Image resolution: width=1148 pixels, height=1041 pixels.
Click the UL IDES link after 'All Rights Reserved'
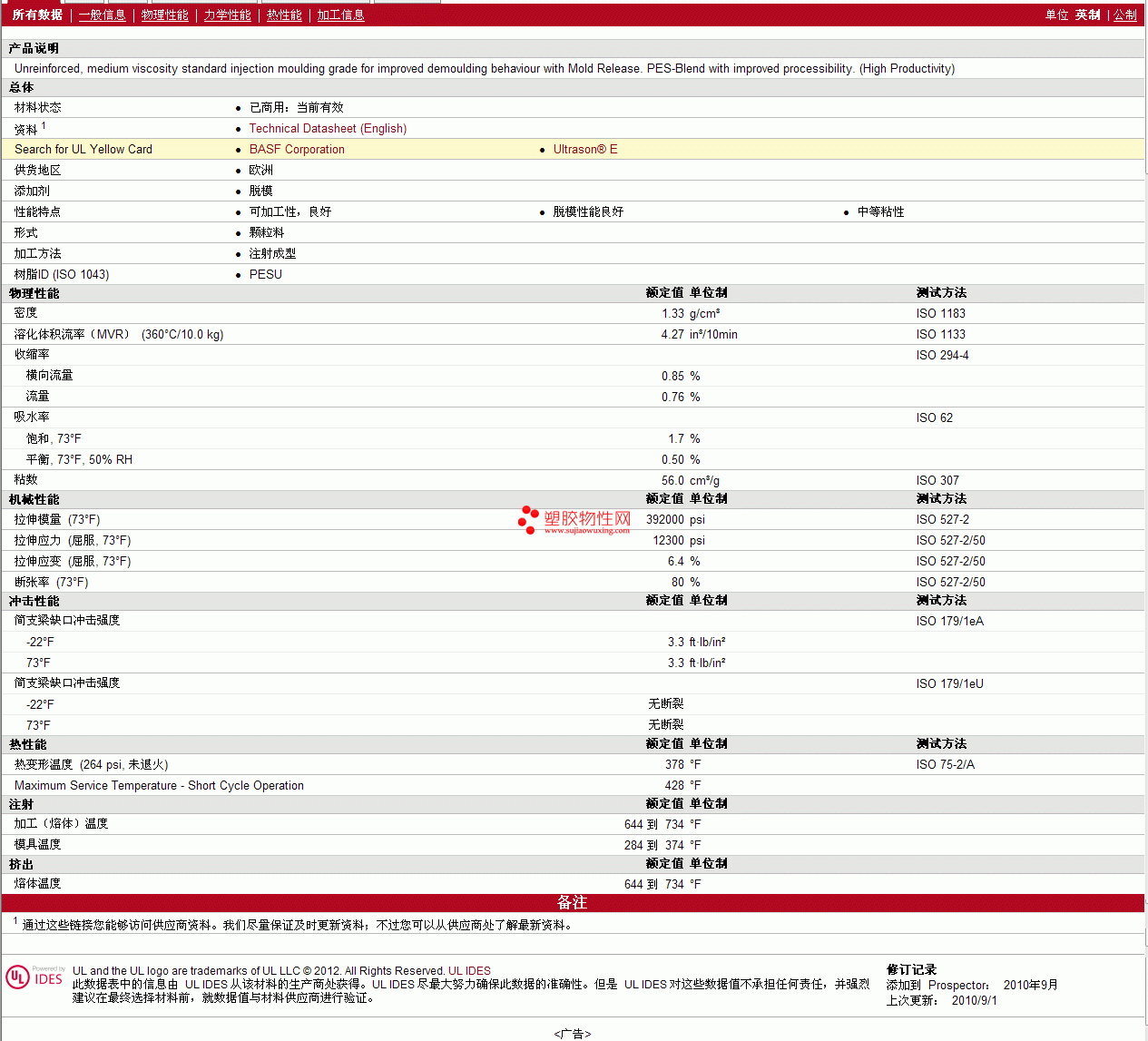[469, 970]
